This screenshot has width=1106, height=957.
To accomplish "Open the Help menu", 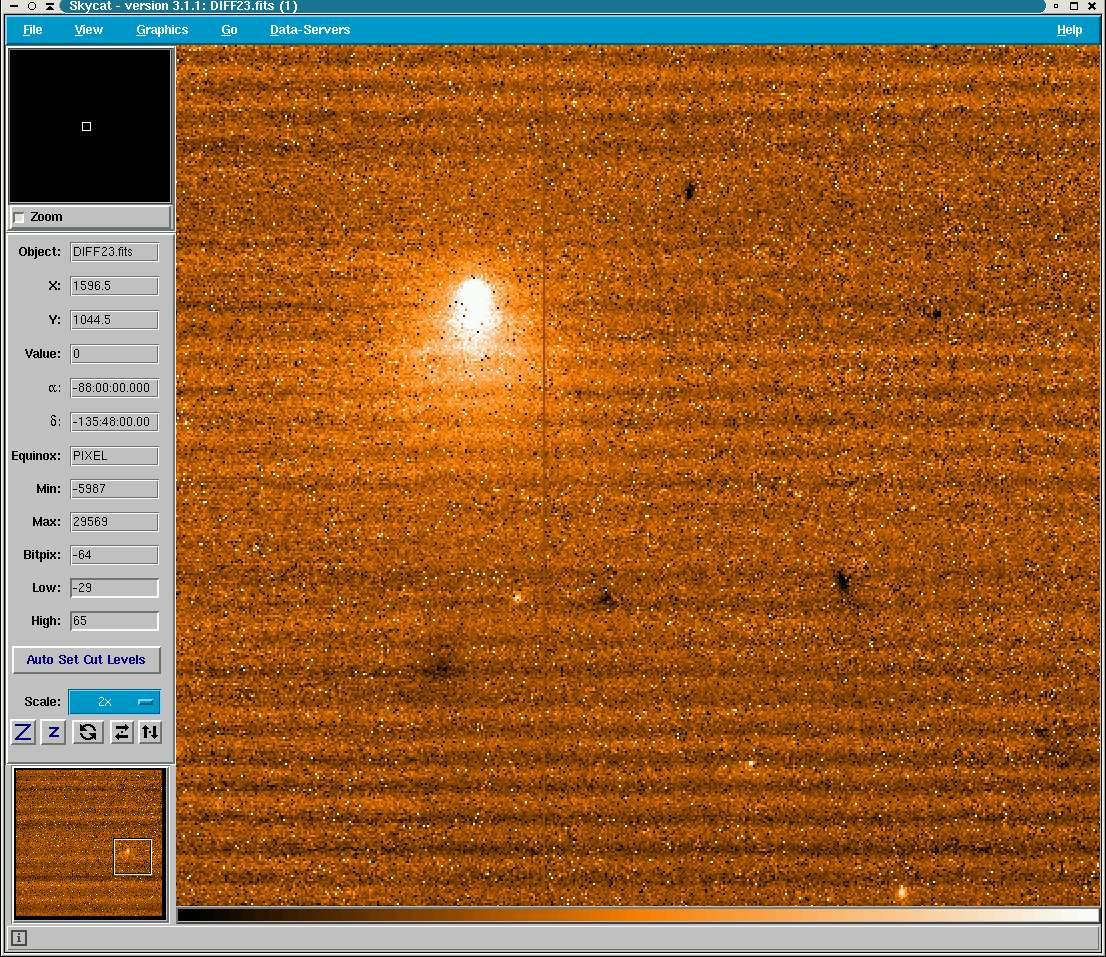I will click(1069, 30).
